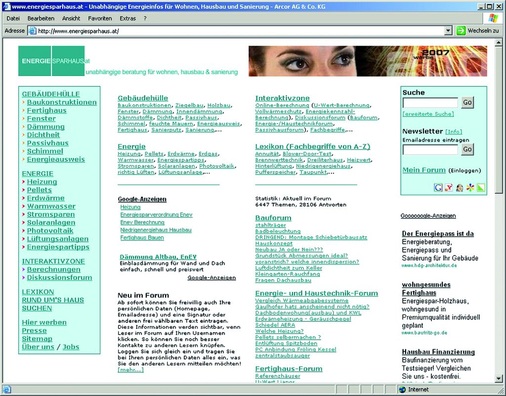Click the Internet zone globe icon in status bar
The height and width of the screenshot is (396, 506).
point(402,389)
